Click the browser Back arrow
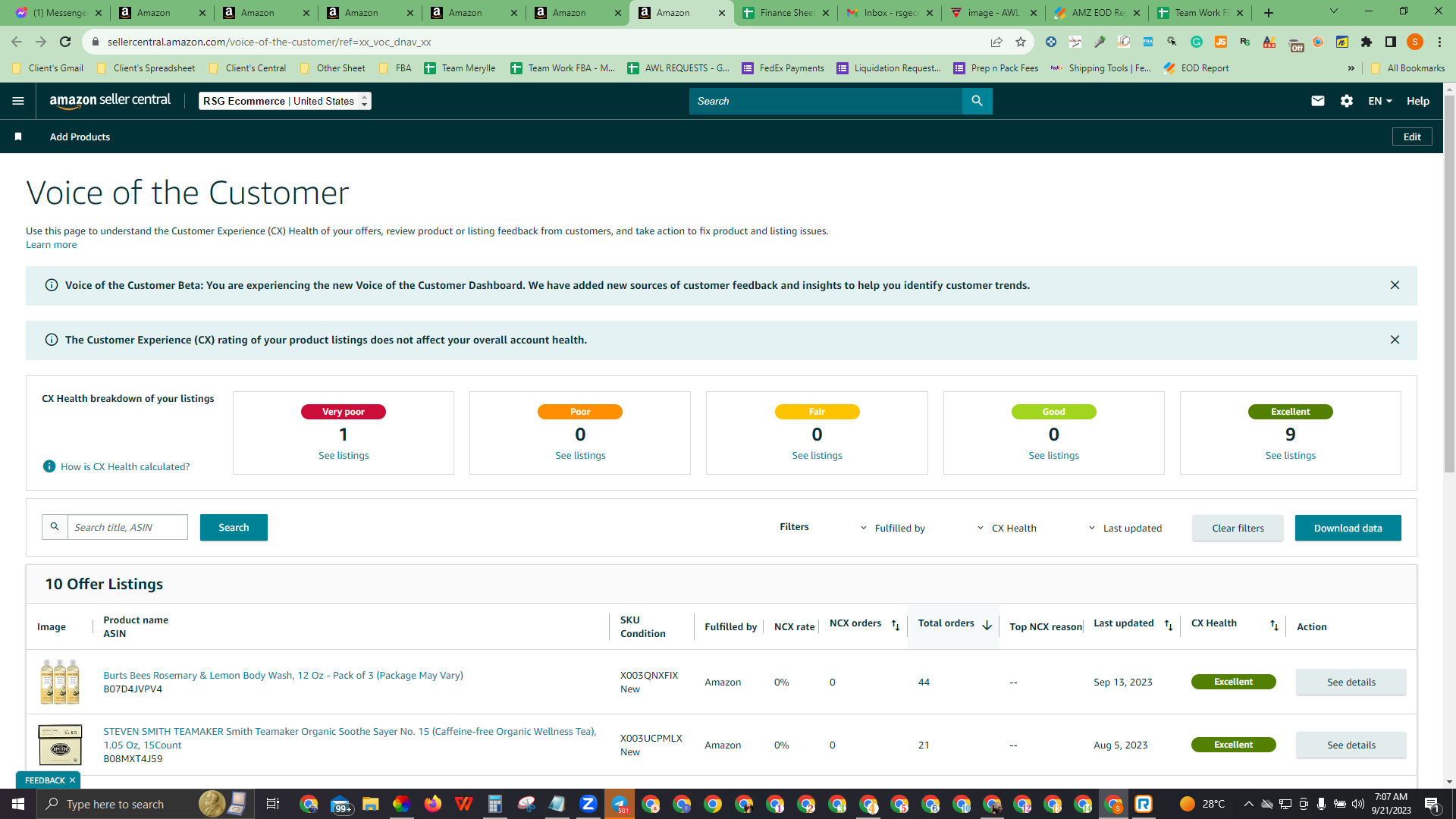The image size is (1456, 819). click(x=17, y=42)
